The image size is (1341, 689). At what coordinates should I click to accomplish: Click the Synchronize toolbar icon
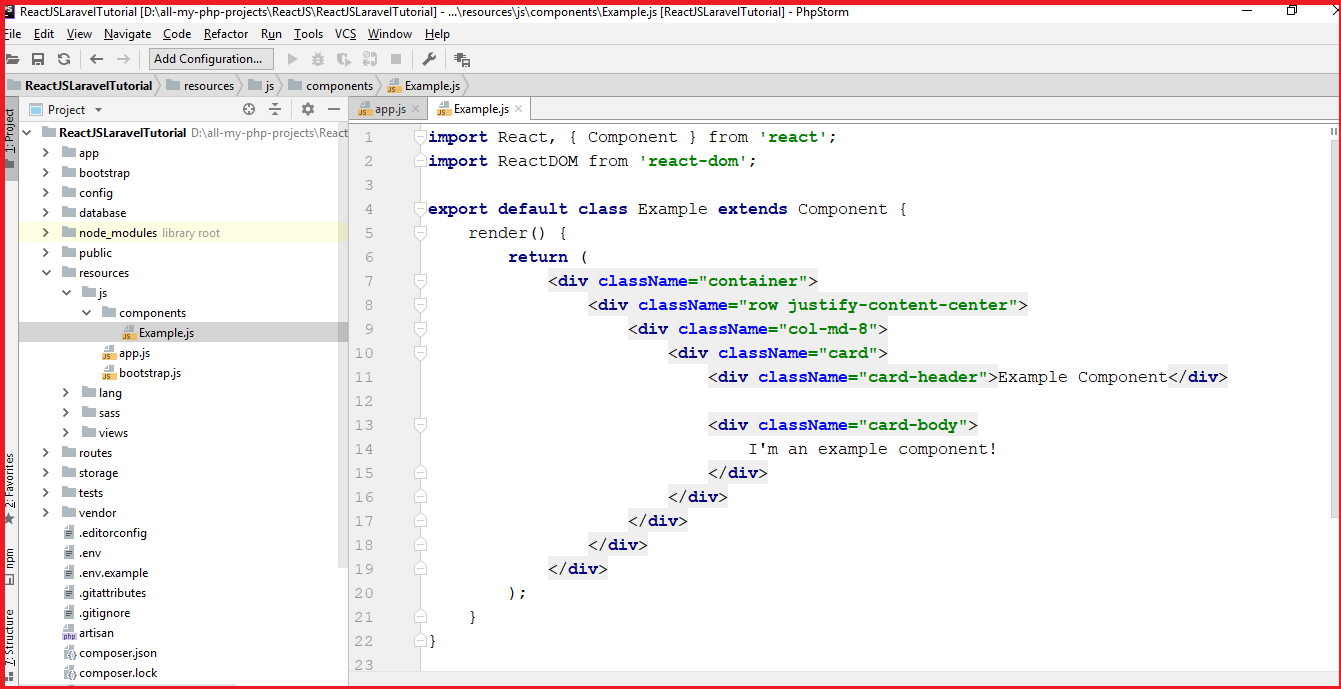(x=62, y=58)
